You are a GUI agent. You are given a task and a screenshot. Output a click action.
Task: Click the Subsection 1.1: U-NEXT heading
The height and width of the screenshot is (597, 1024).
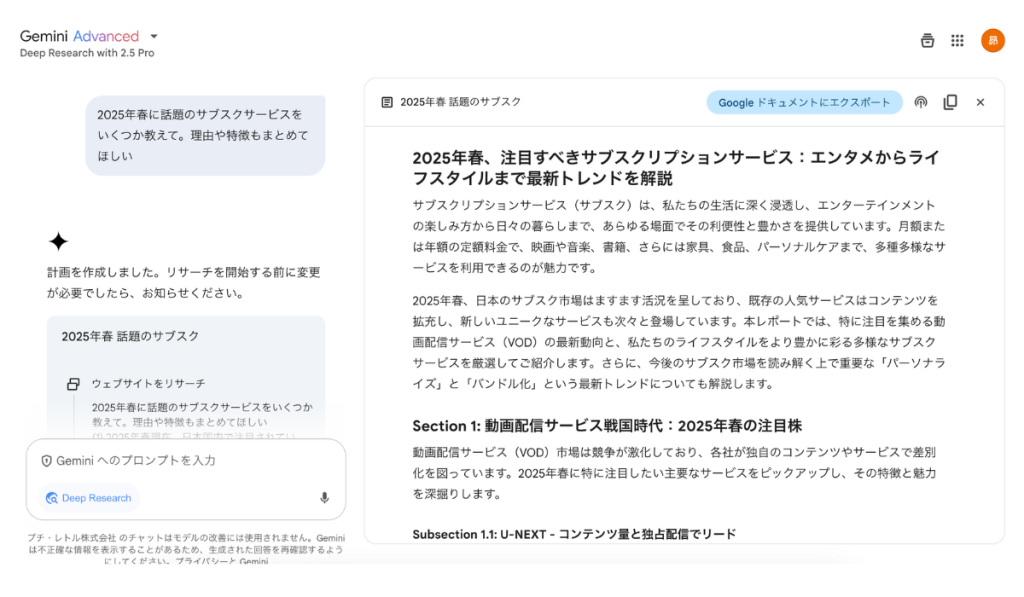coord(574,534)
